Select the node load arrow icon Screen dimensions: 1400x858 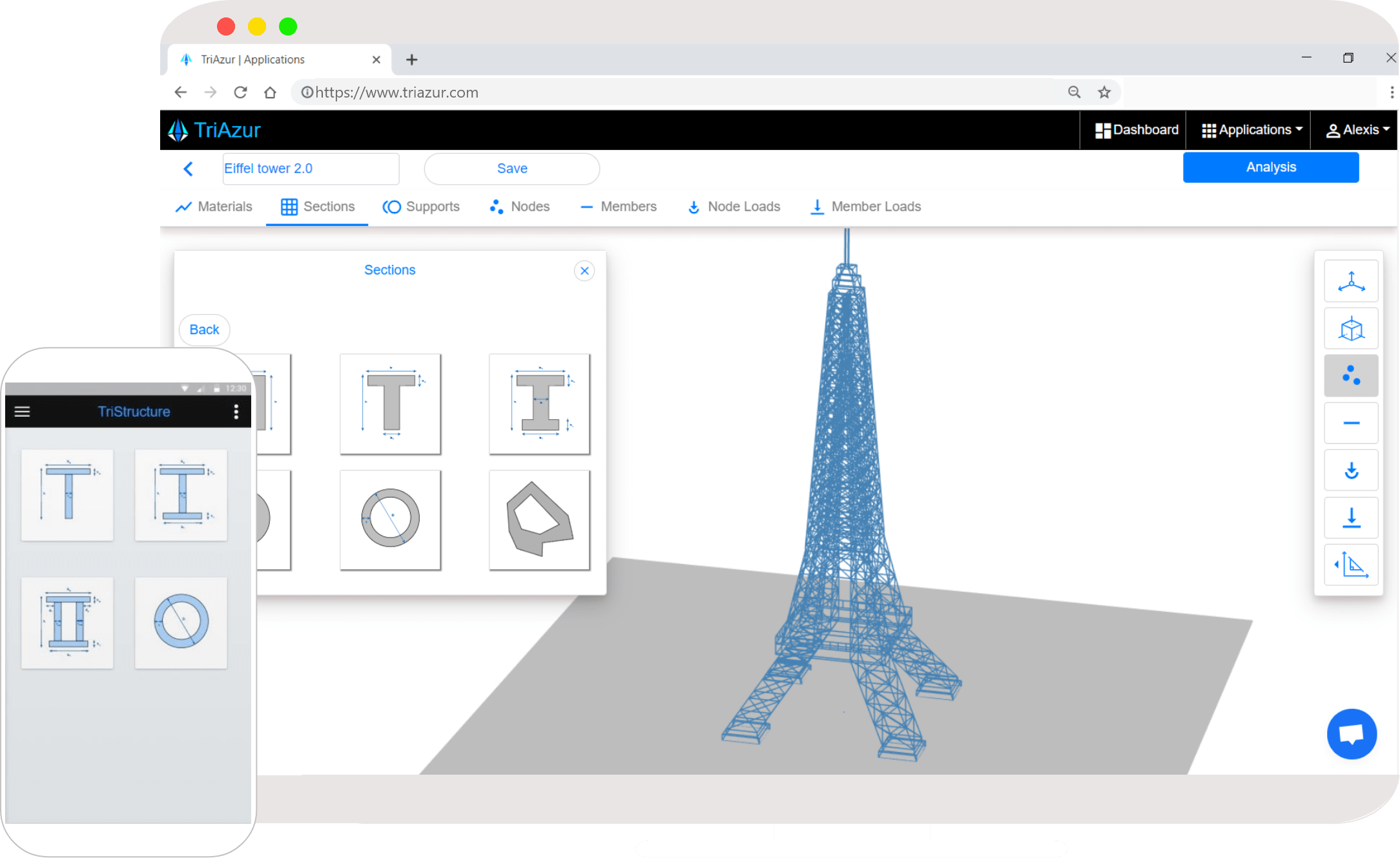click(1350, 470)
